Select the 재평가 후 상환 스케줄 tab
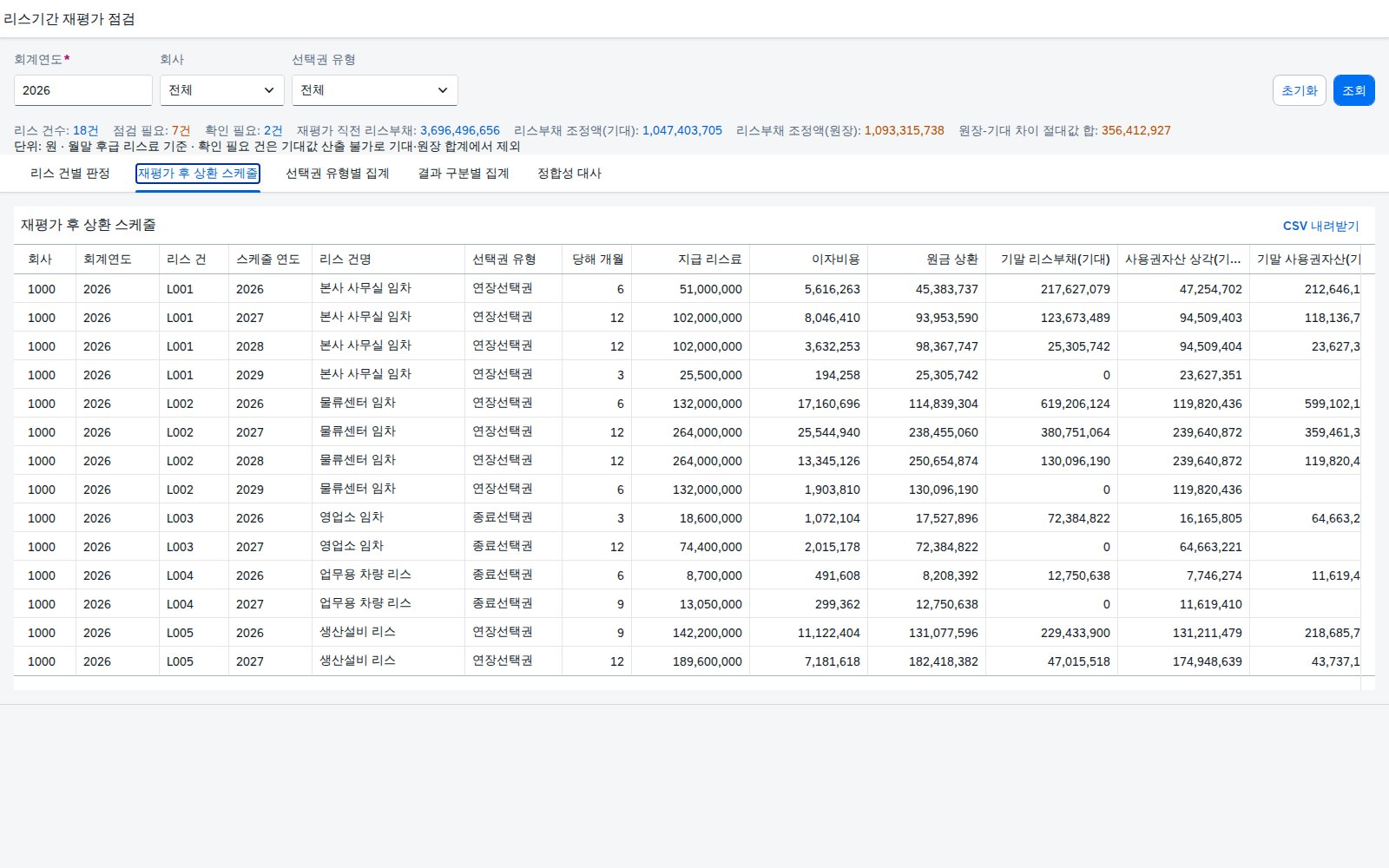 [x=198, y=174]
